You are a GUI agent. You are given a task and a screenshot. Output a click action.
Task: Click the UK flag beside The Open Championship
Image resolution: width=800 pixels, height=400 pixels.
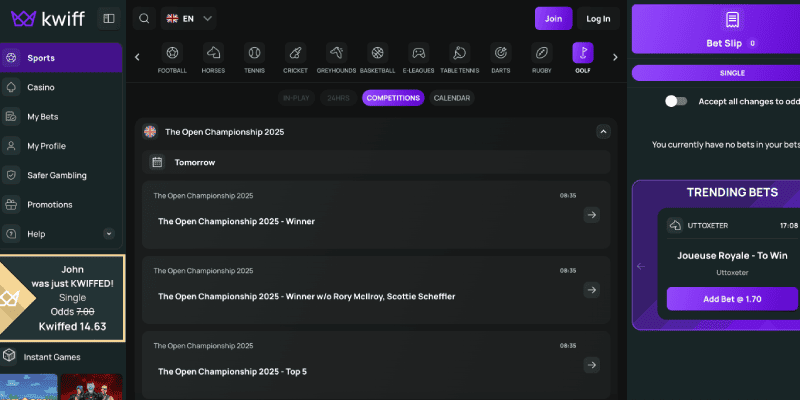[x=150, y=132]
